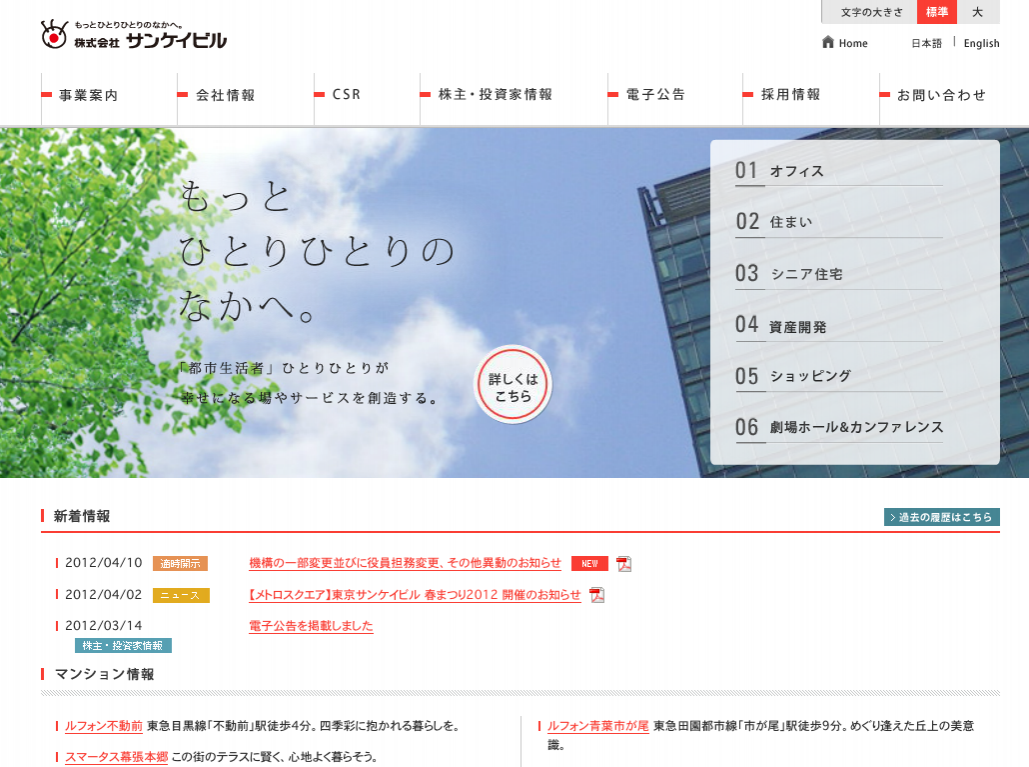Select 01 オフィス from business list

coord(796,171)
